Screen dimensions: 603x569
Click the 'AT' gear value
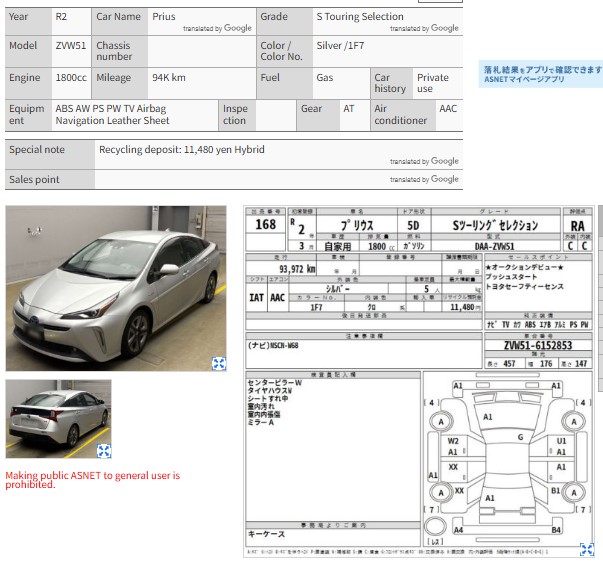point(349,109)
